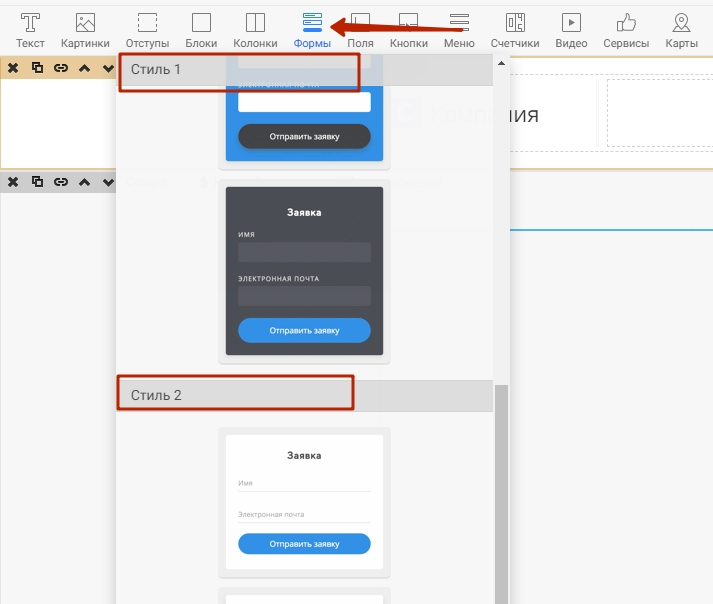Click Электронная почта field in dark form
The height and width of the screenshot is (604, 713).
[x=304, y=296]
